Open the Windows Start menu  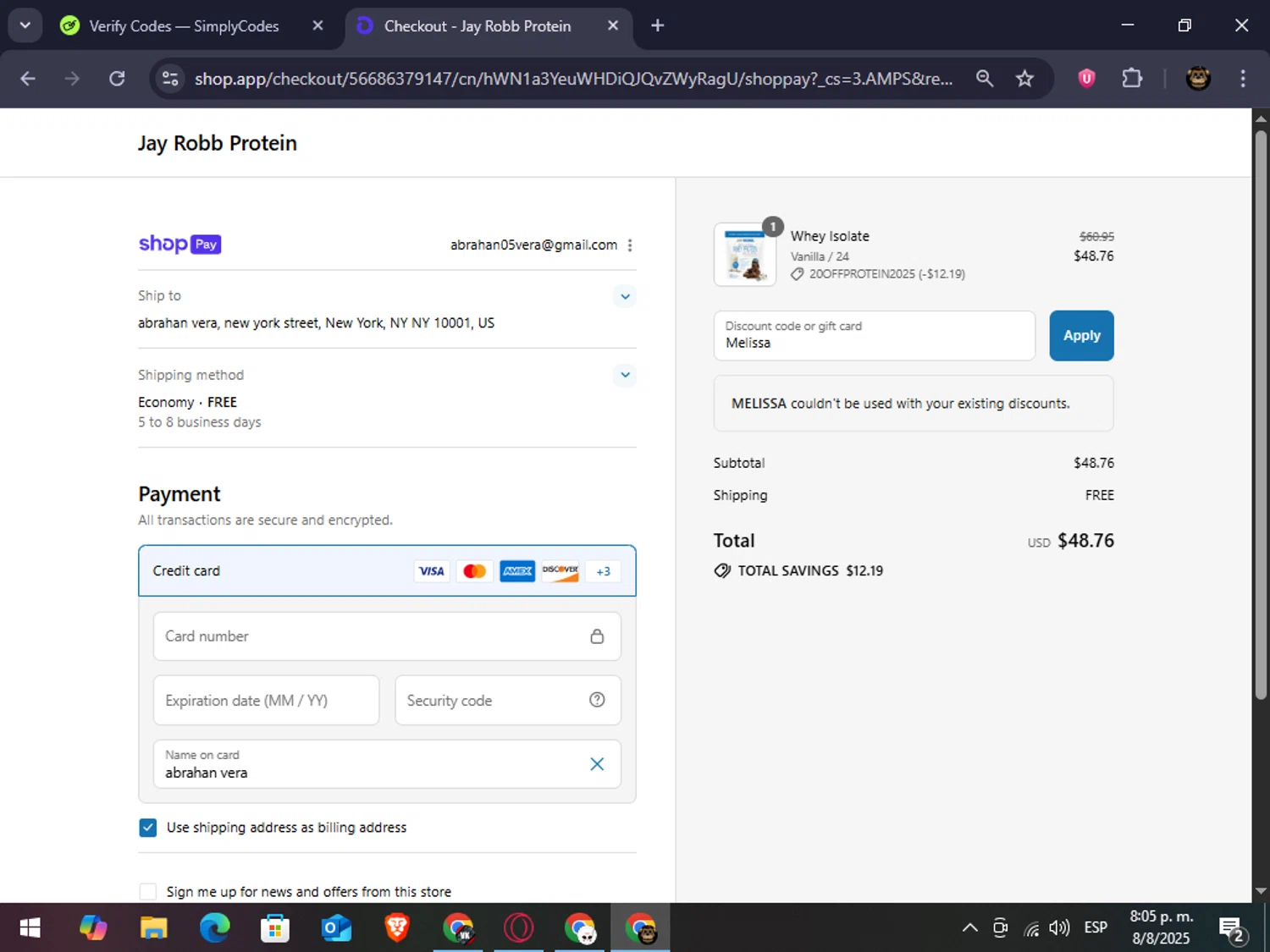(x=30, y=928)
